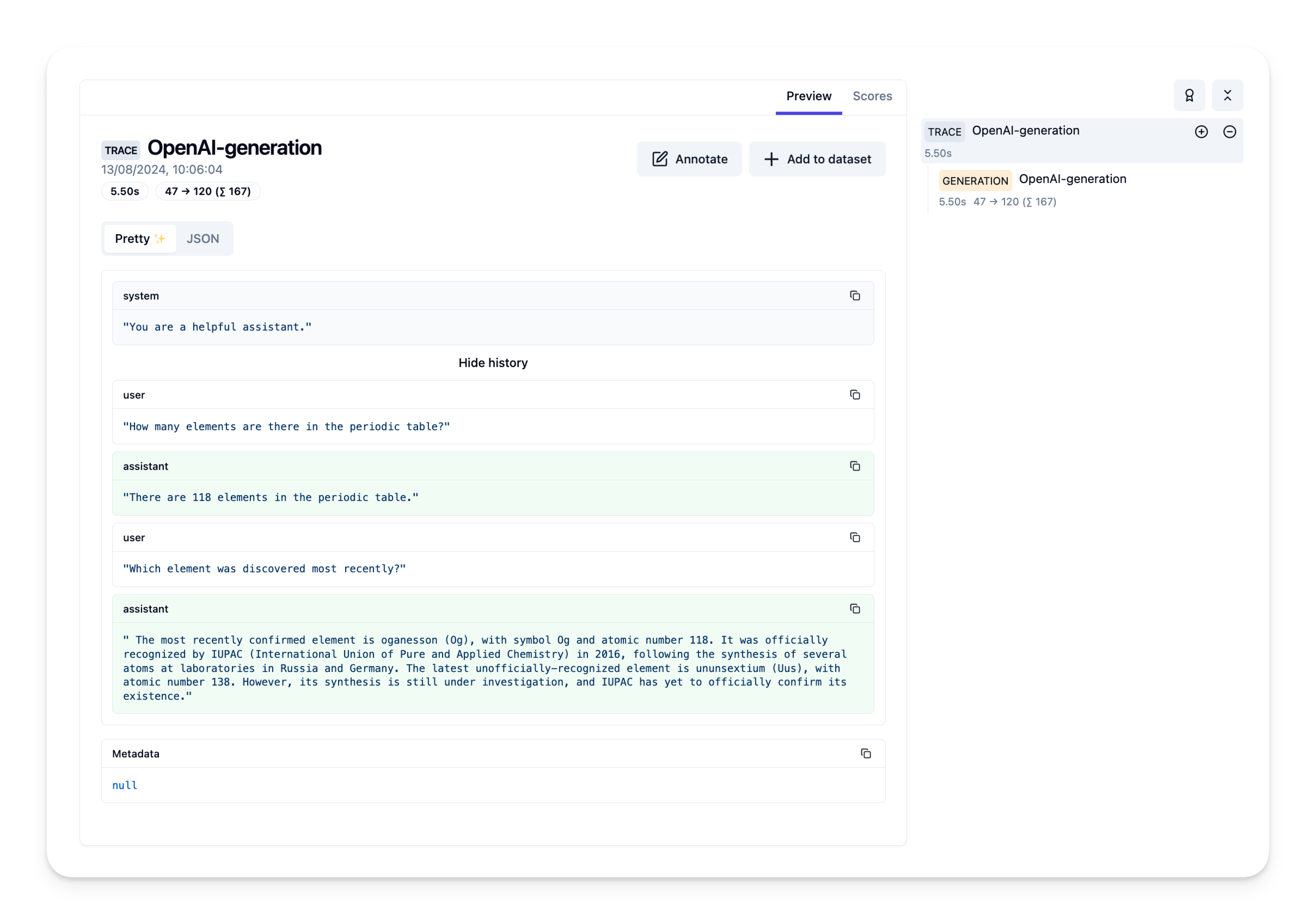Viewport: 1316px width, 924px height.
Task: Click the JSON view toggle
Action: coord(200,238)
